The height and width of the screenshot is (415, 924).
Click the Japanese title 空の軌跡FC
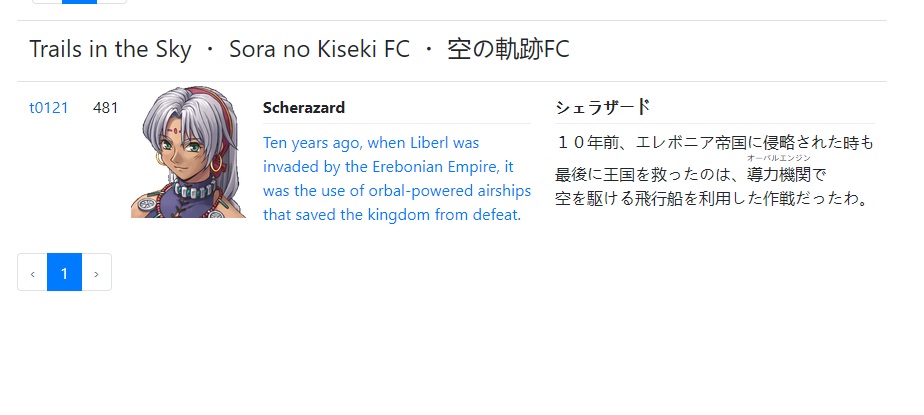tap(508, 49)
